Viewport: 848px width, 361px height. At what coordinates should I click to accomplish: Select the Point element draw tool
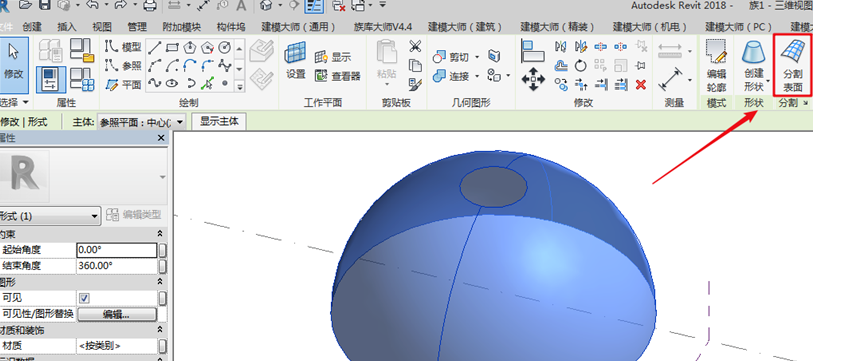click(224, 83)
